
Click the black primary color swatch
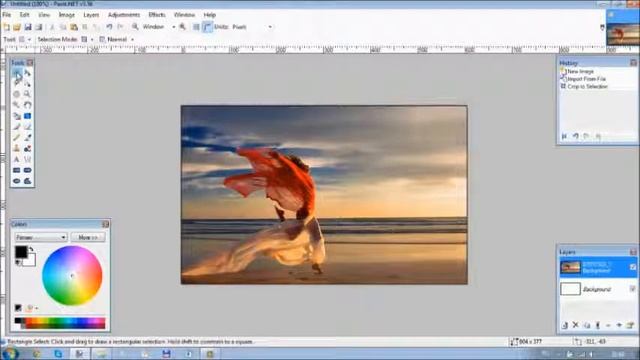(x=21, y=252)
